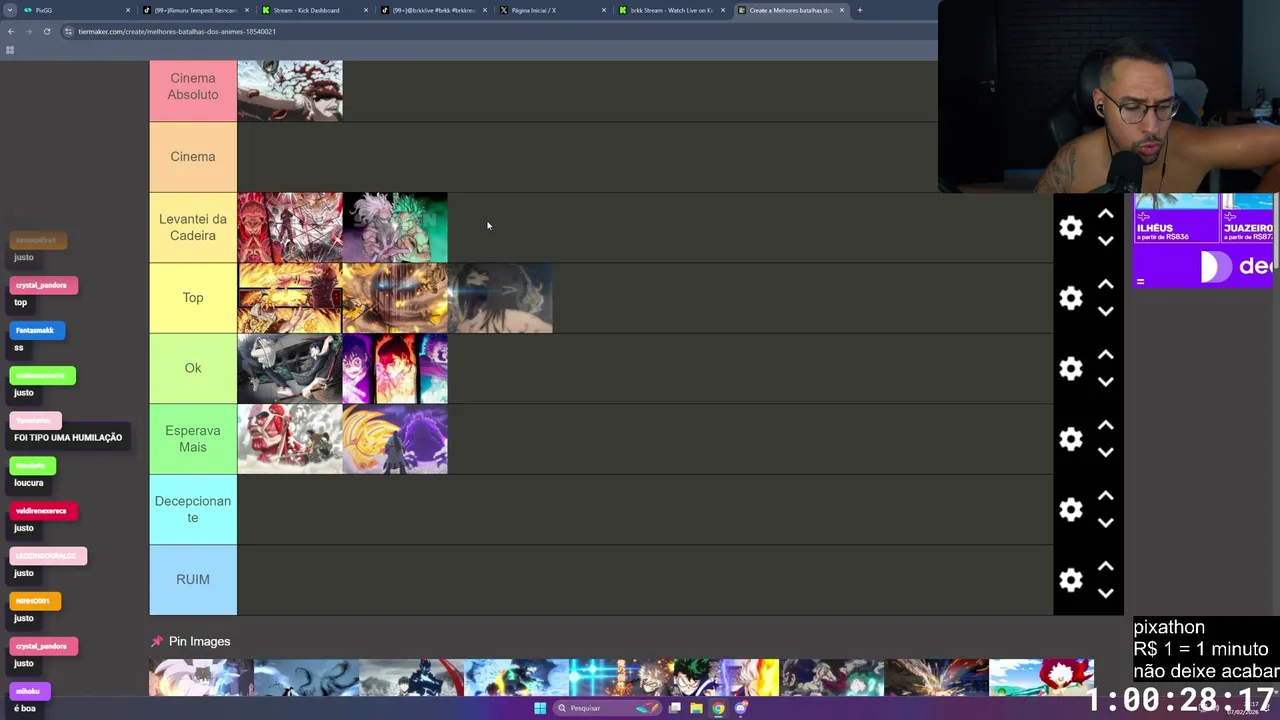This screenshot has height=720, width=1280.
Task: Move Esperava Mais row down
Action: (x=1105, y=452)
